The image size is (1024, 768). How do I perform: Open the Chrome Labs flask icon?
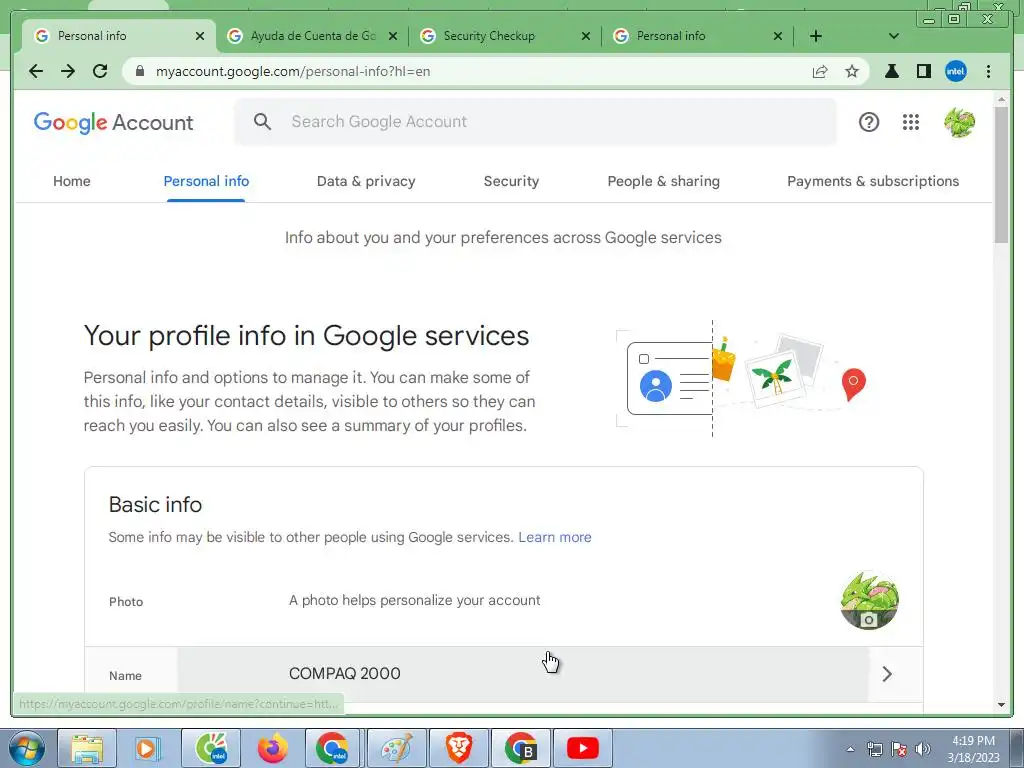coord(891,71)
